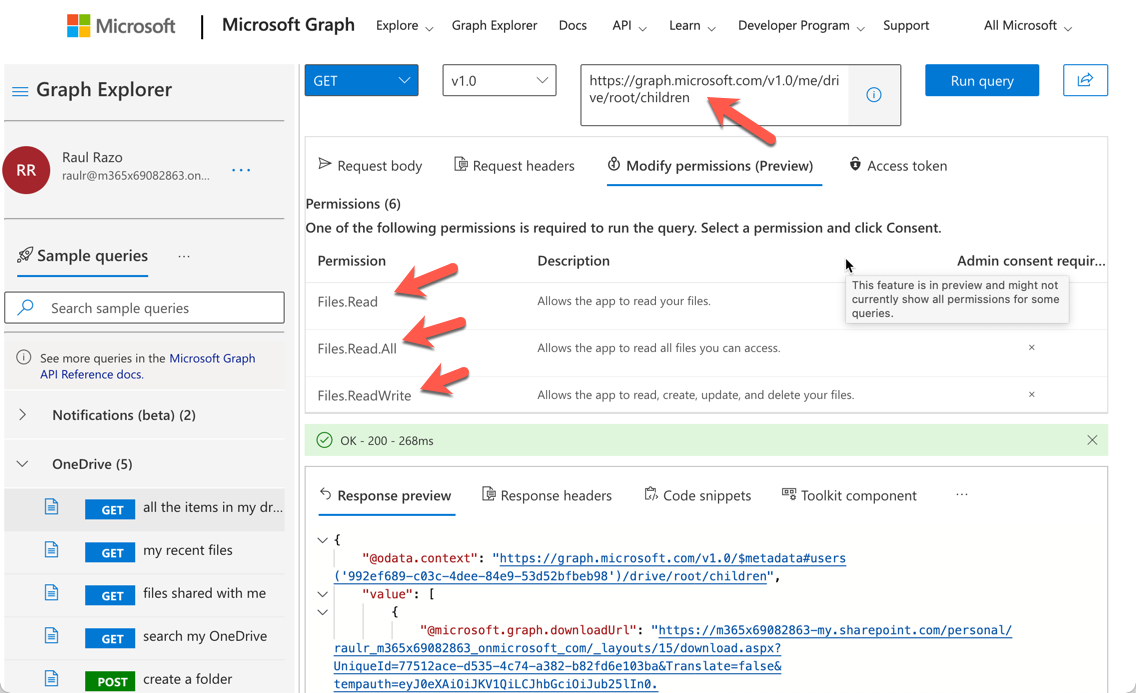
Task: Run the 'my recent files' sample query
Action: tap(145, 552)
